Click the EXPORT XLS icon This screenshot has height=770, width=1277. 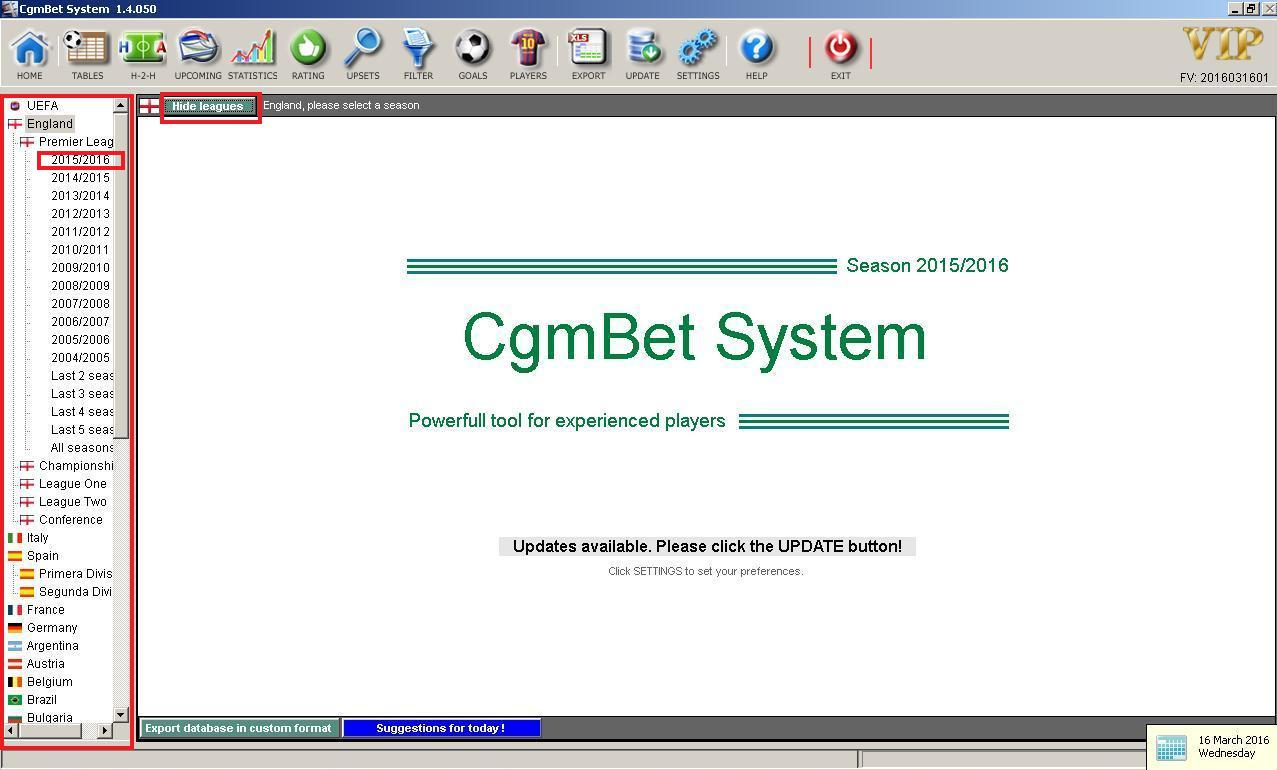pos(588,54)
